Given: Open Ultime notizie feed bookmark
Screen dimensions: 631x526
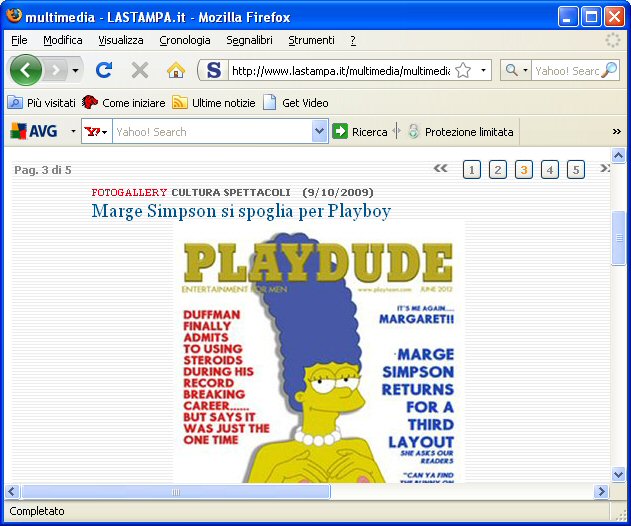Looking at the screenshot, I should click(x=214, y=103).
